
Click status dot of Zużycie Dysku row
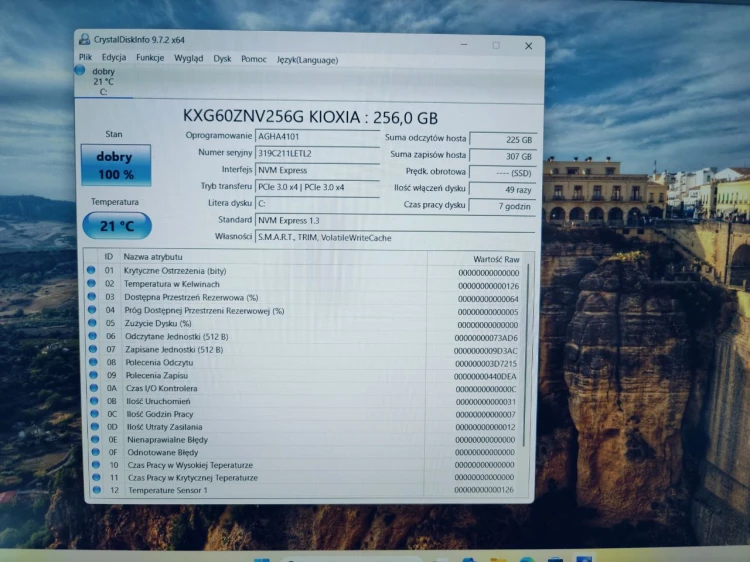point(92,323)
